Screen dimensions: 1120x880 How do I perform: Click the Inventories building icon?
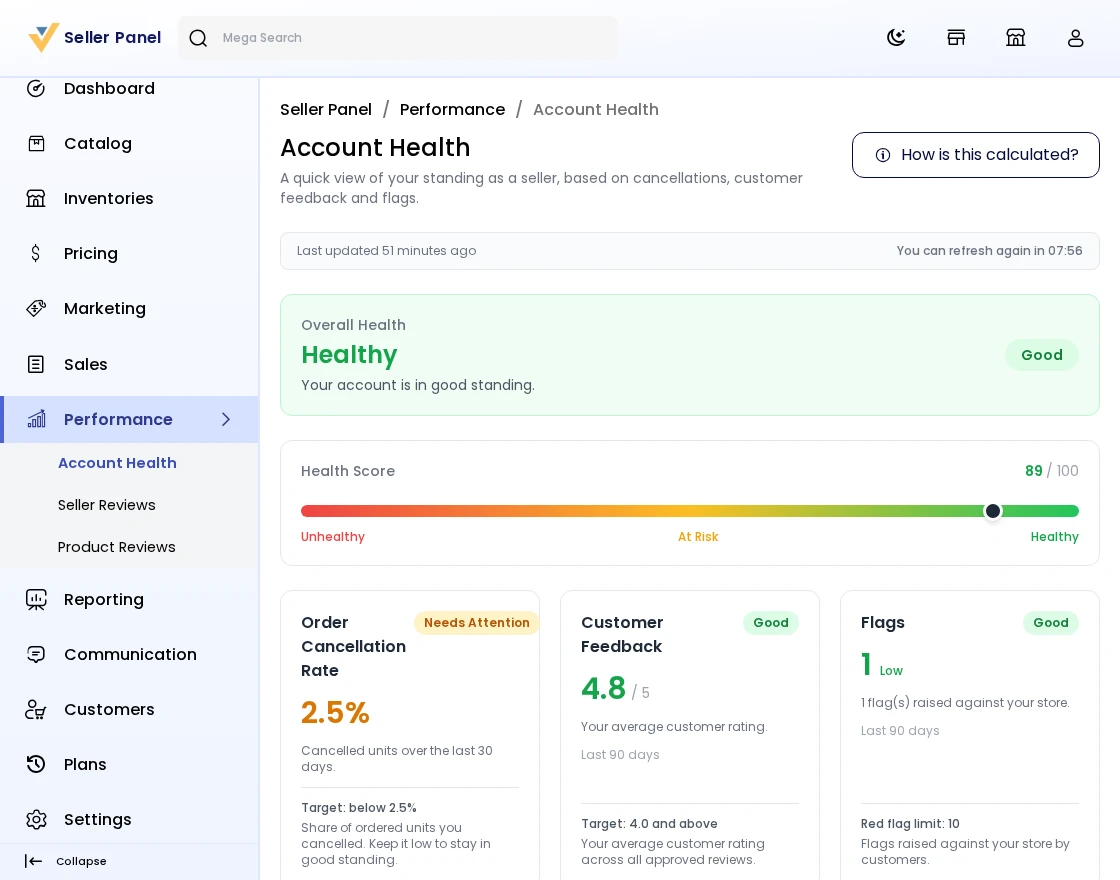coord(36,199)
